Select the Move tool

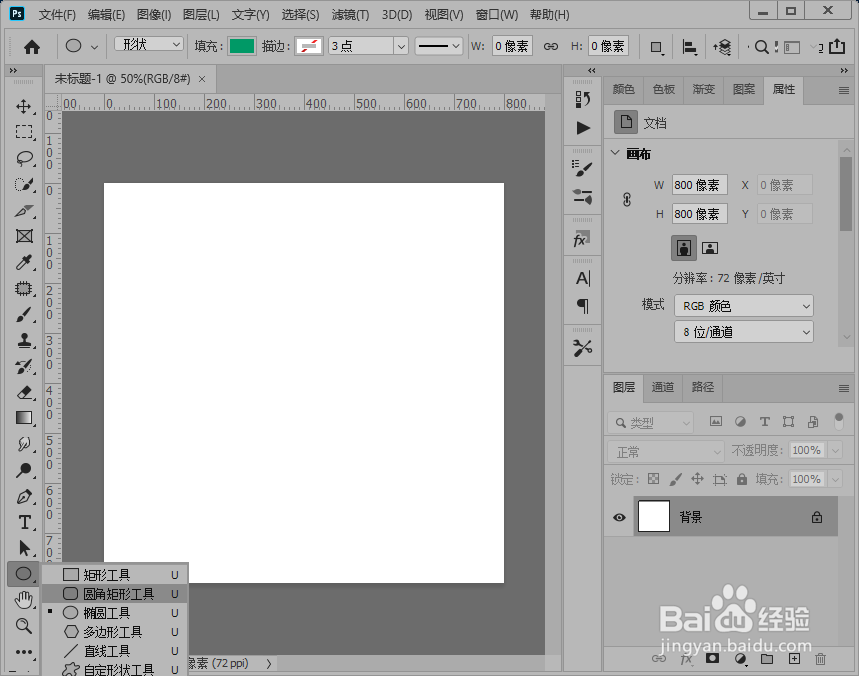pos(24,106)
